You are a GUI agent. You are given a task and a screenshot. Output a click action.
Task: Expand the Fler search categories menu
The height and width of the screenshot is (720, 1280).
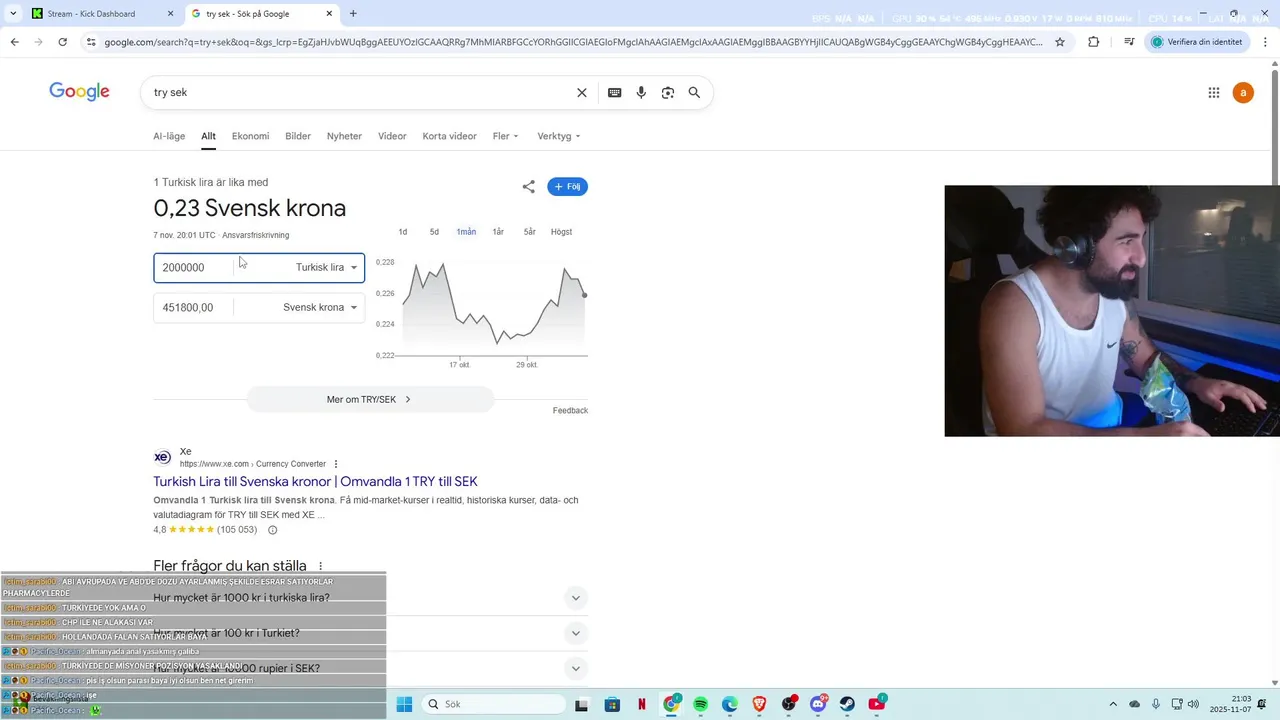tap(505, 136)
